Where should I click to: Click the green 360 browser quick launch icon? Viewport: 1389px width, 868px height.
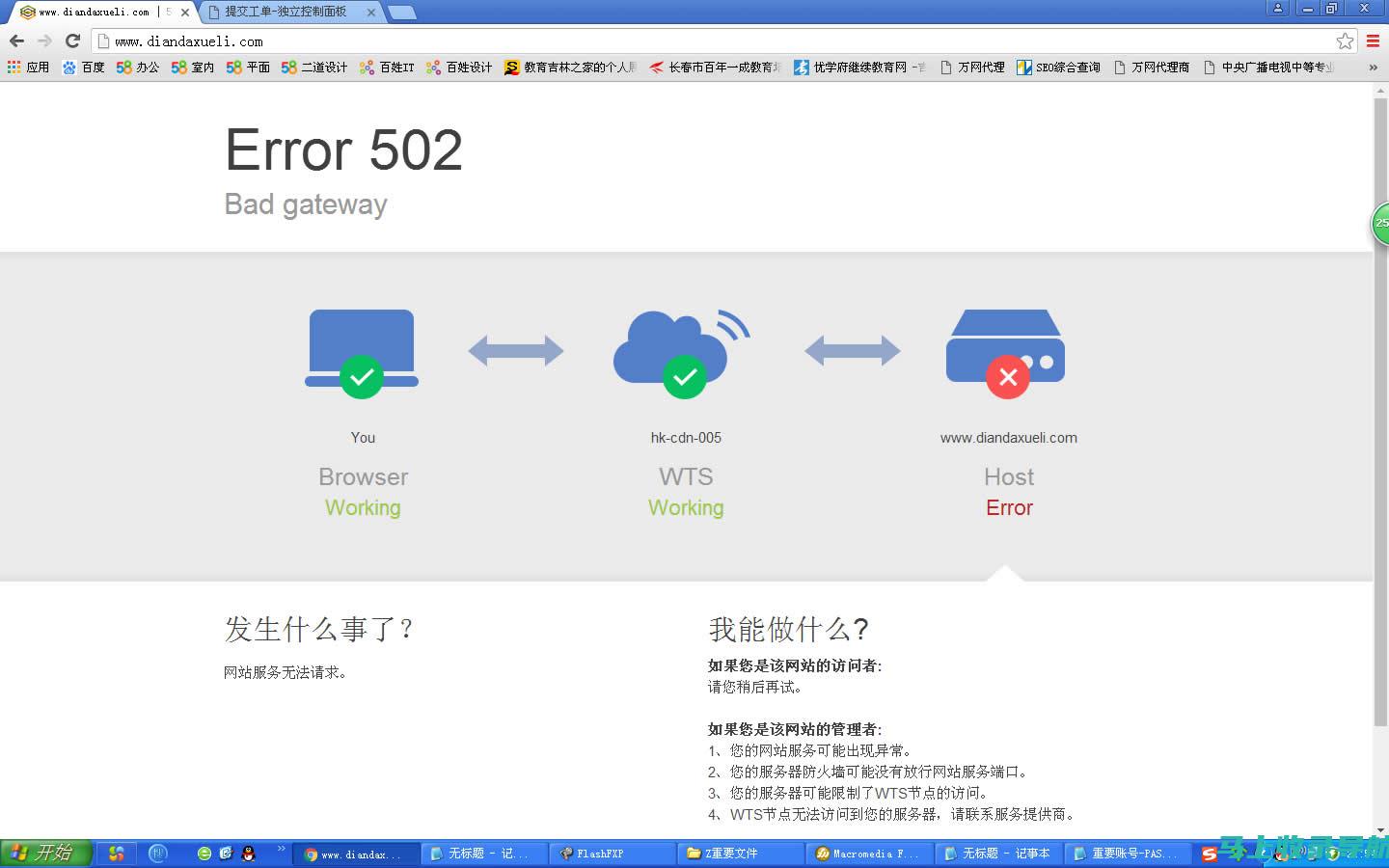point(204,854)
